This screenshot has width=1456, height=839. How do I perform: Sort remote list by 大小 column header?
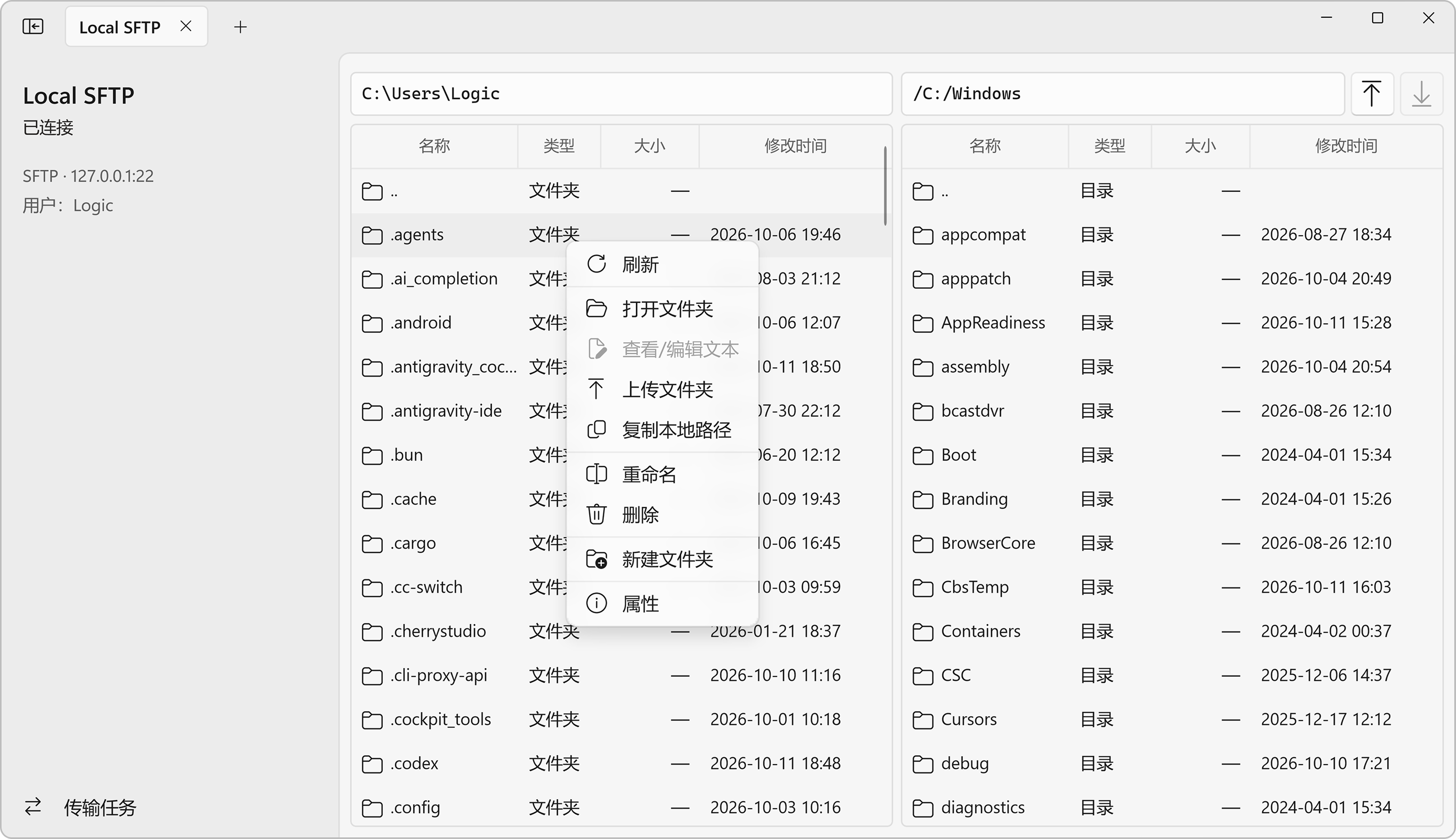1200,146
